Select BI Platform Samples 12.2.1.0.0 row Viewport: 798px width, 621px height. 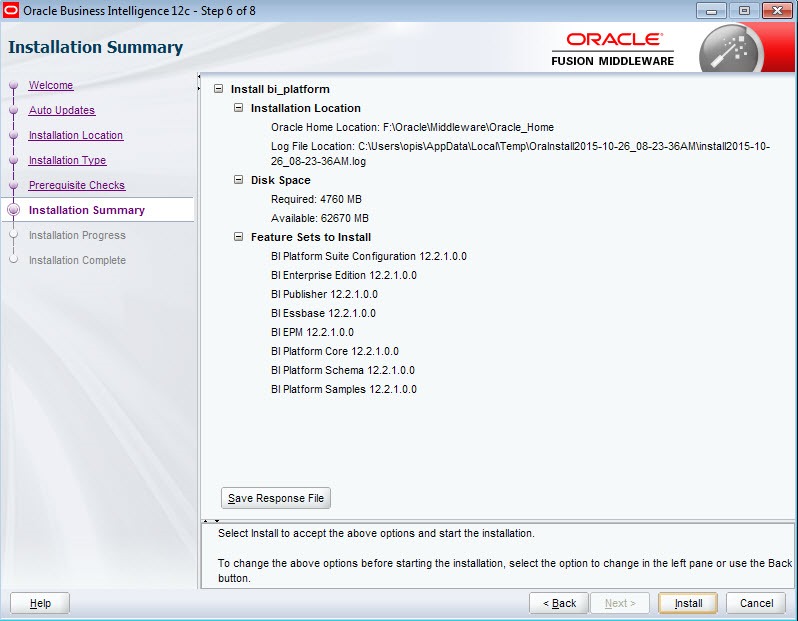[x=344, y=389]
